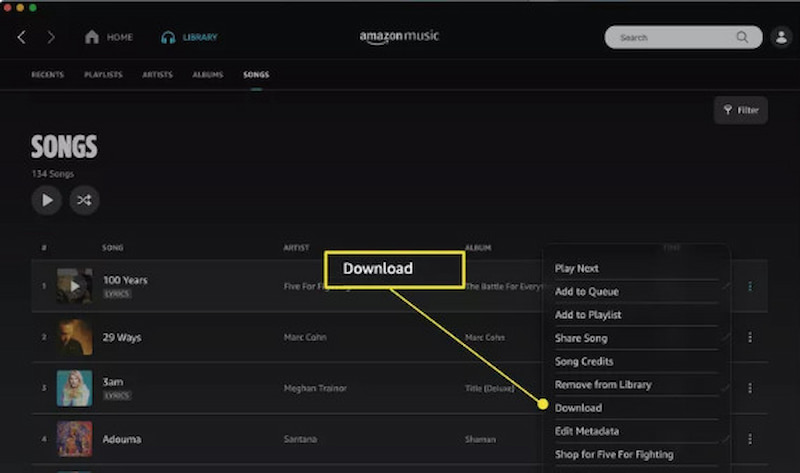
Task: Click the amazon music logo
Action: point(399,37)
